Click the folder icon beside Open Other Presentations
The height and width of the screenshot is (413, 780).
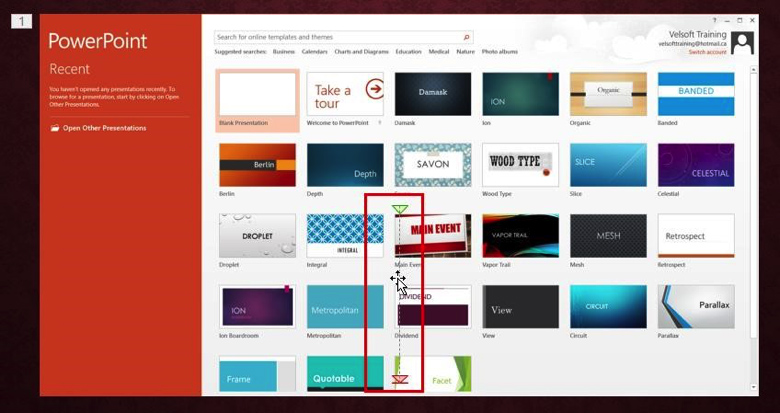pyautogui.click(x=55, y=128)
